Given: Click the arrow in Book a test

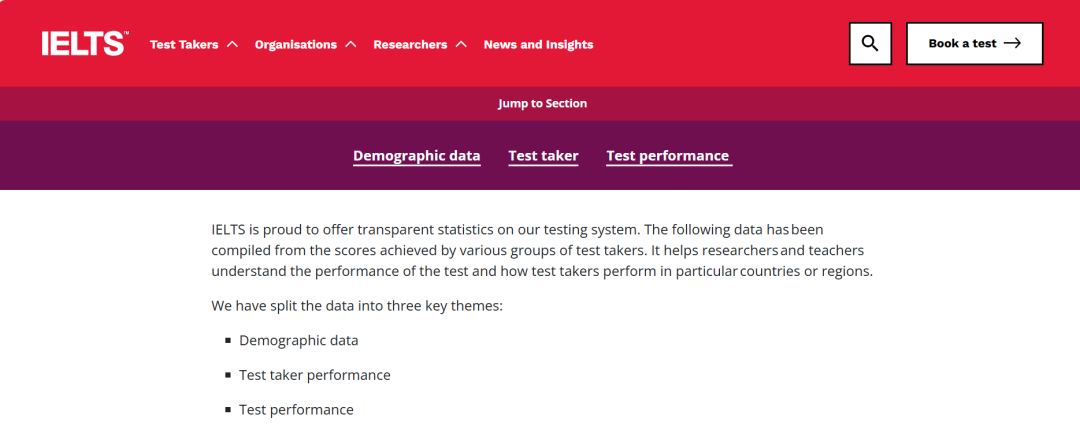Looking at the screenshot, I should click(1012, 43).
